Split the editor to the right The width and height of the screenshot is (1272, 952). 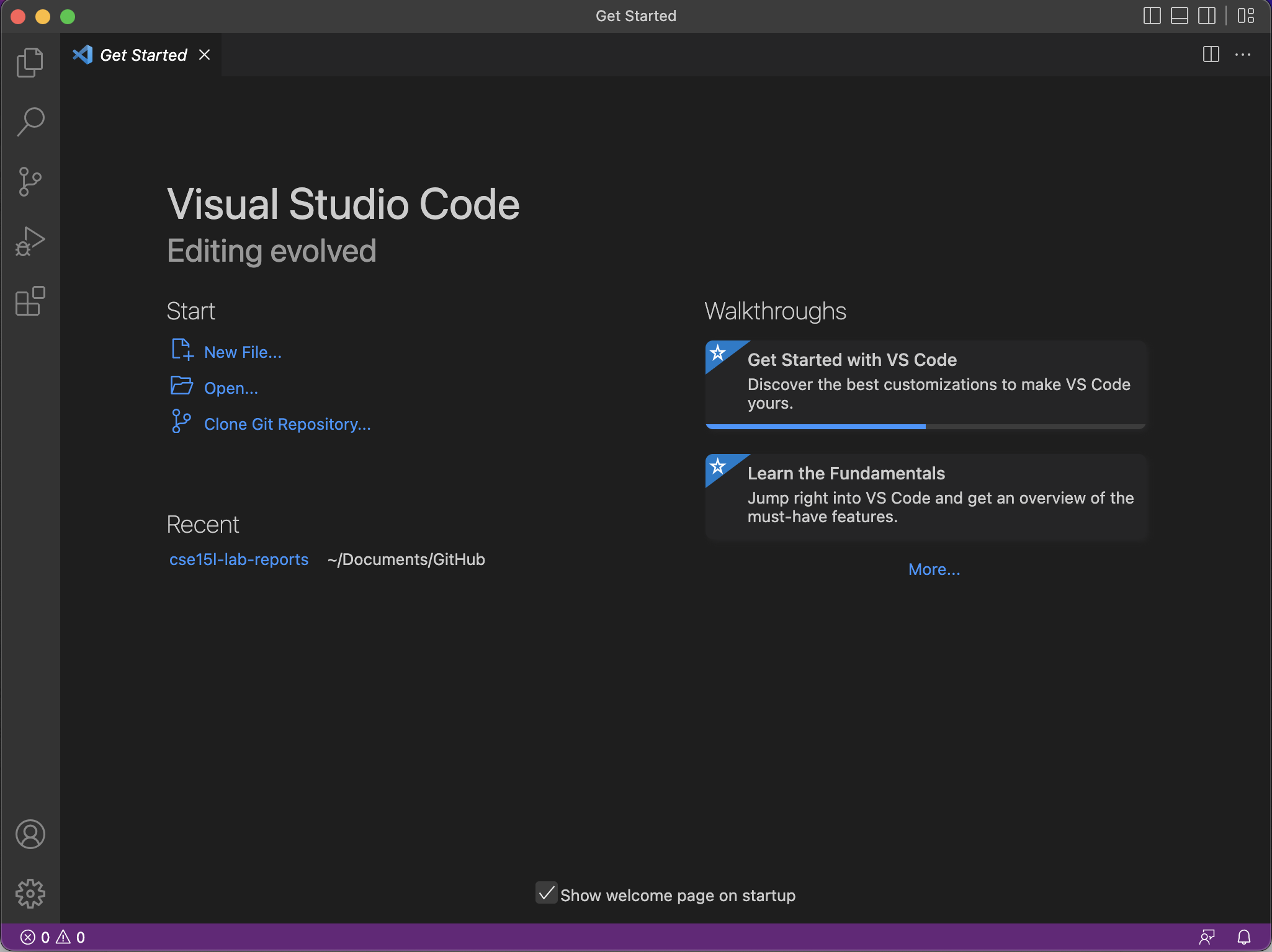[1211, 55]
